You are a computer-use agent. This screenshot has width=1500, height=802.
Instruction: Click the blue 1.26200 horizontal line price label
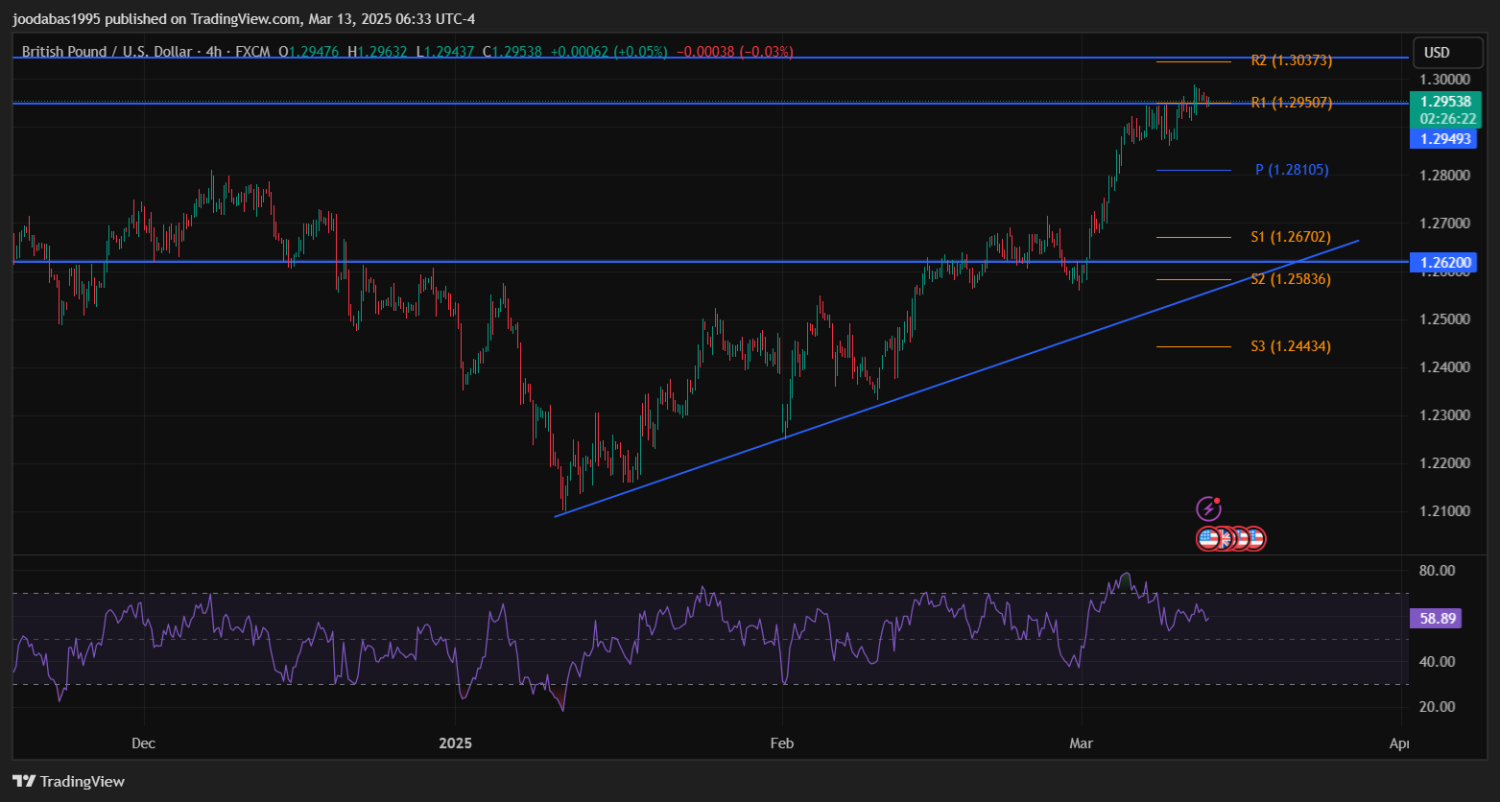point(1445,263)
